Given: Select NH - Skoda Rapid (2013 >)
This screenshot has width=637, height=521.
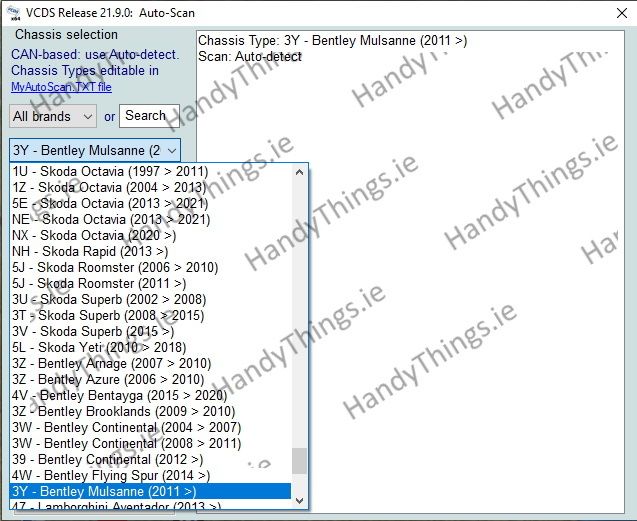Looking at the screenshot, I should click(150, 251).
